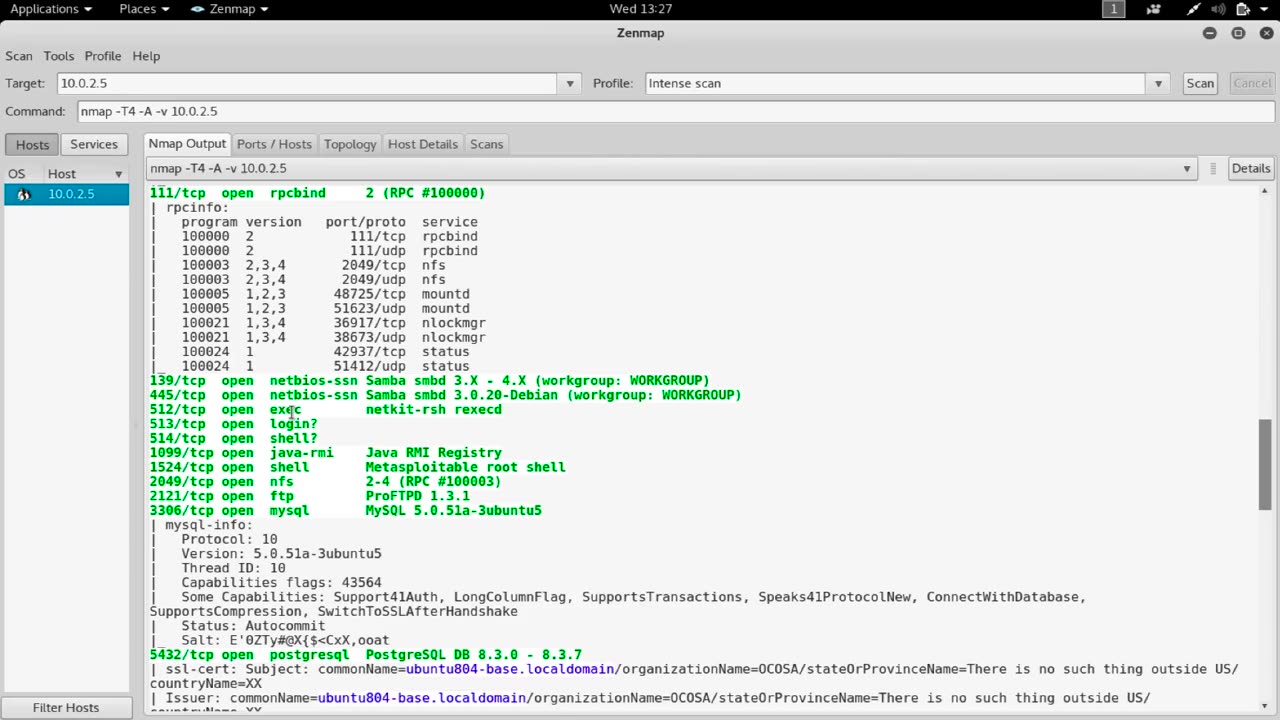Click the 512/tcp exec netkit-rsh line
Image resolution: width=1280 pixels, height=720 pixels.
(x=326, y=410)
